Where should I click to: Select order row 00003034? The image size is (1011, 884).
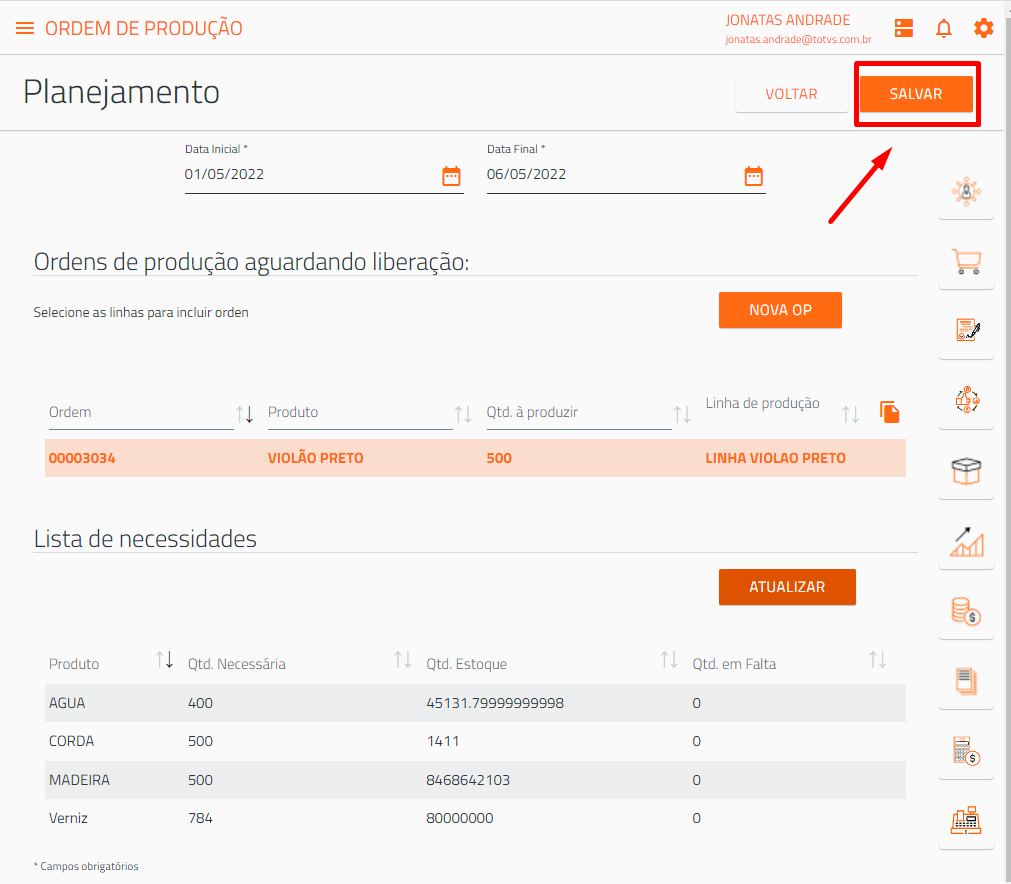pos(475,458)
